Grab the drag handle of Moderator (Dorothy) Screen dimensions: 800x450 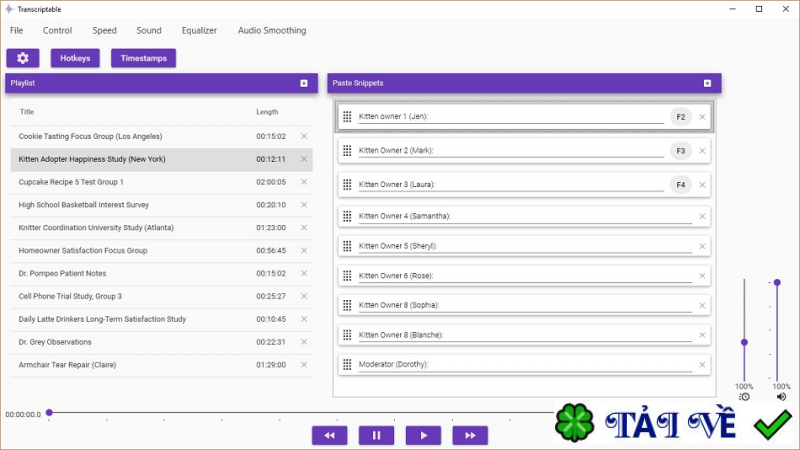(347, 364)
